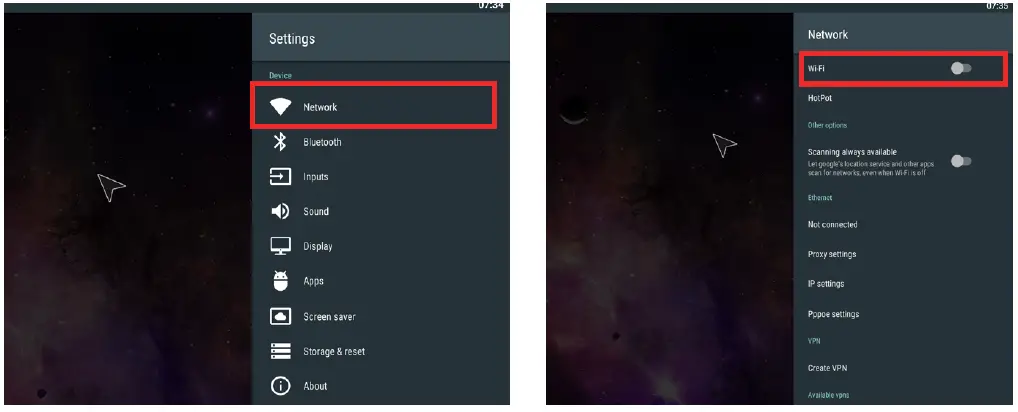Open the HotPot option

point(819,99)
